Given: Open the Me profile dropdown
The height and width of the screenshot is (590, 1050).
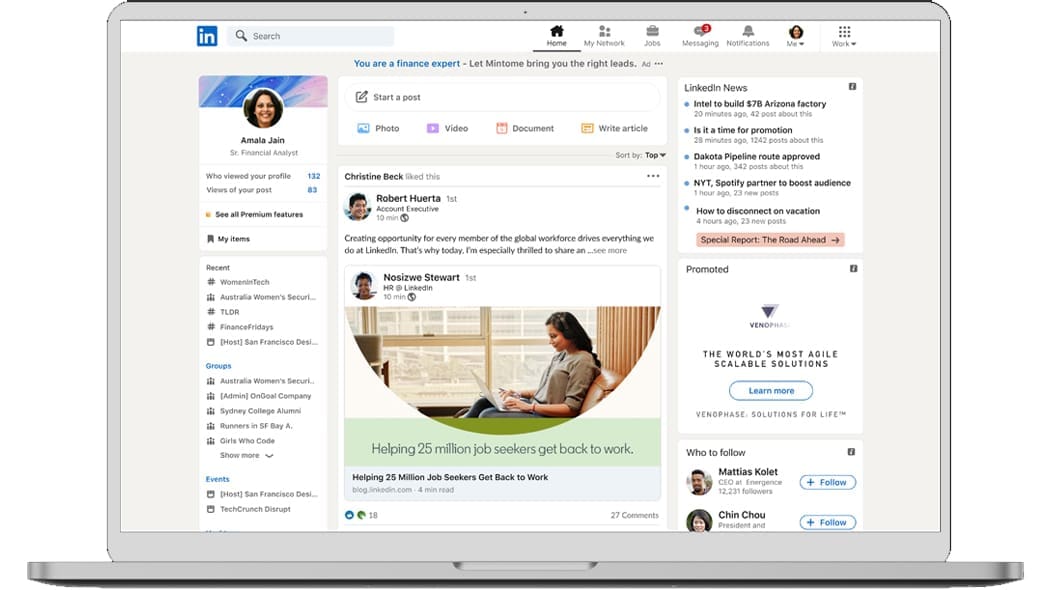Looking at the screenshot, I should click(x=796, y=36).
